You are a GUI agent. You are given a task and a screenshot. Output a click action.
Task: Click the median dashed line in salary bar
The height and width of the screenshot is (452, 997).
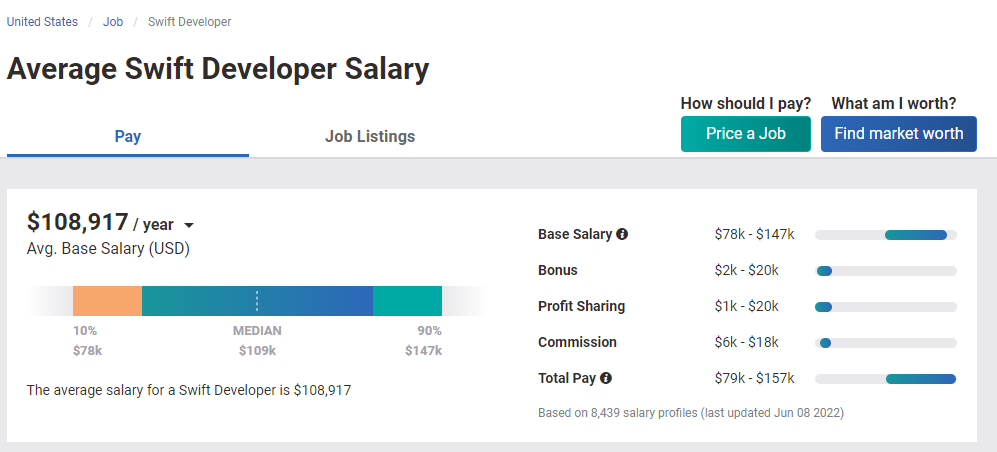click(x=257, y=301)
